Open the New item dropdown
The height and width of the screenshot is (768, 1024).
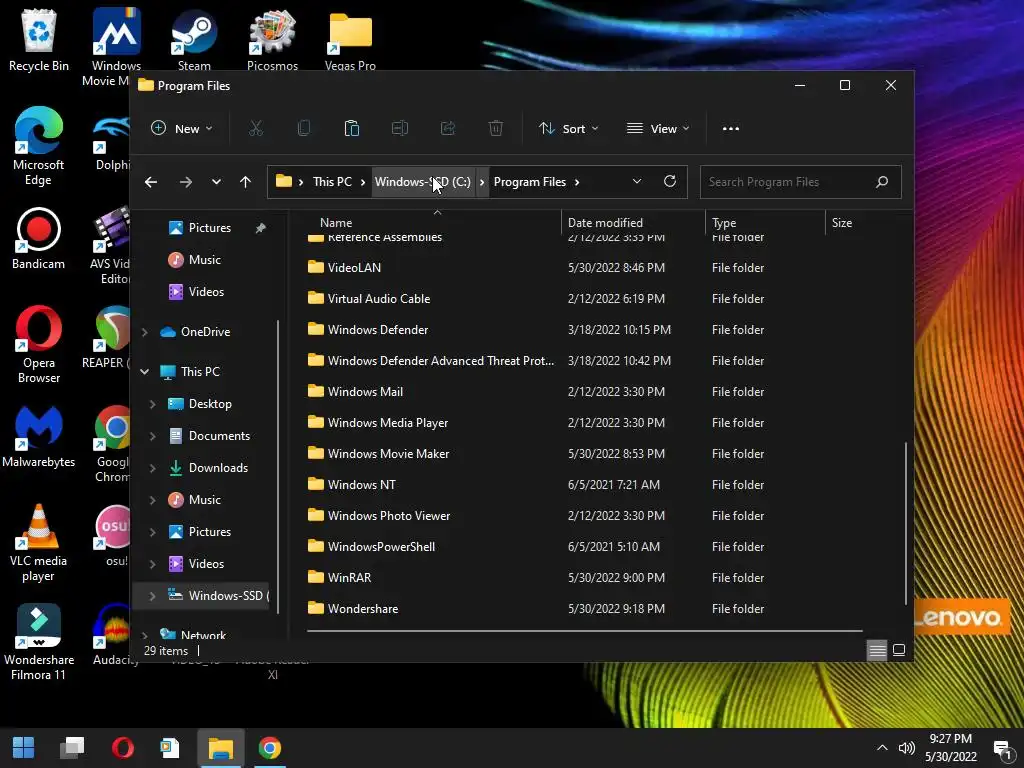click(182, 129)
